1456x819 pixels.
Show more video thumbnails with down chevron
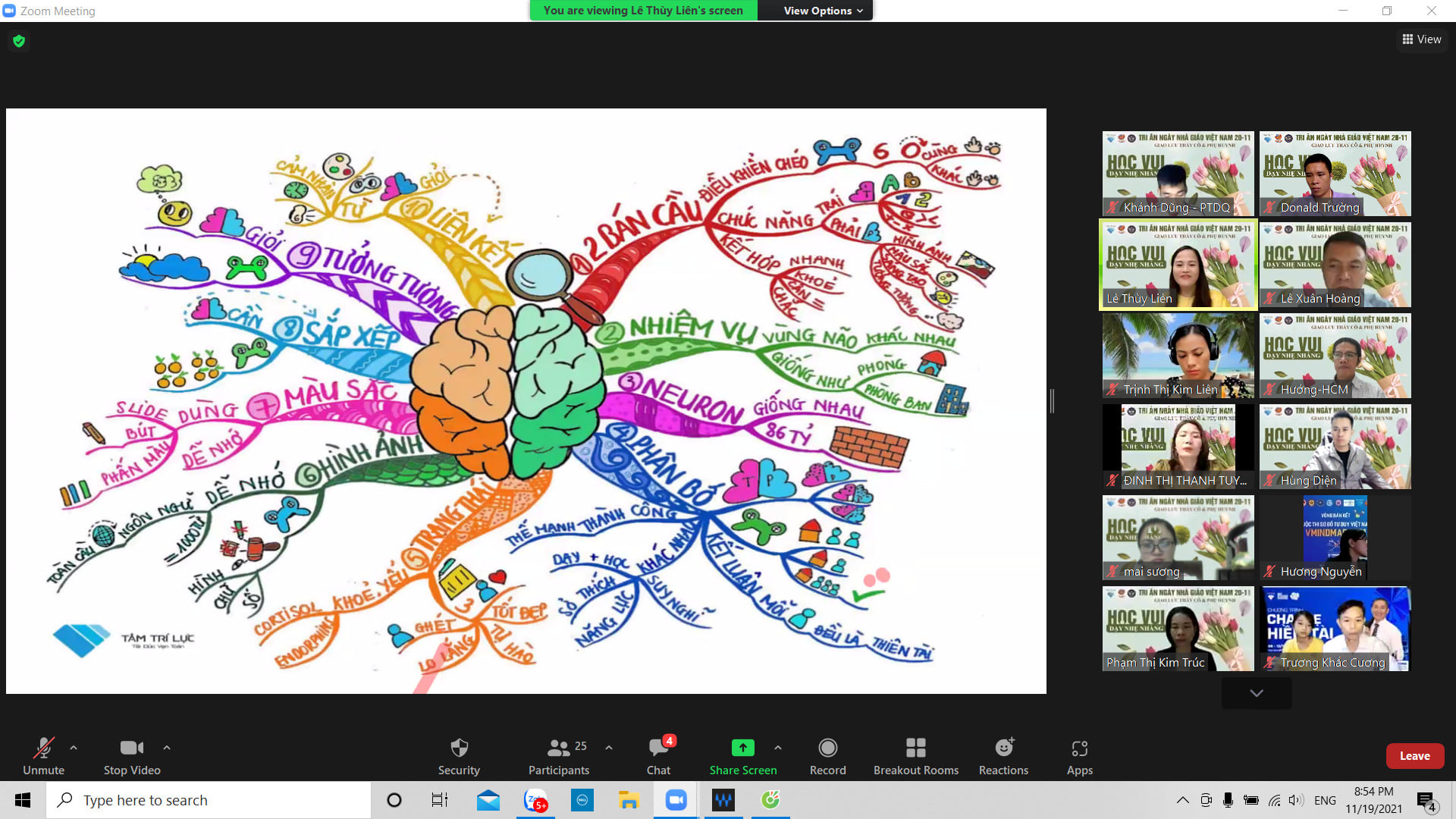click(1257, 693)
